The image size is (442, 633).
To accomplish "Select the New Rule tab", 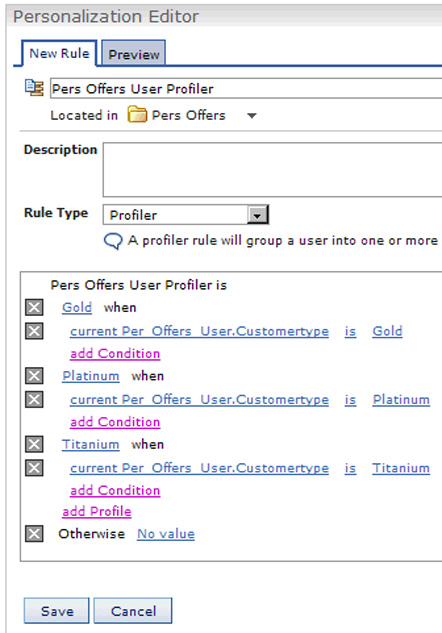I will pos(59,53).
